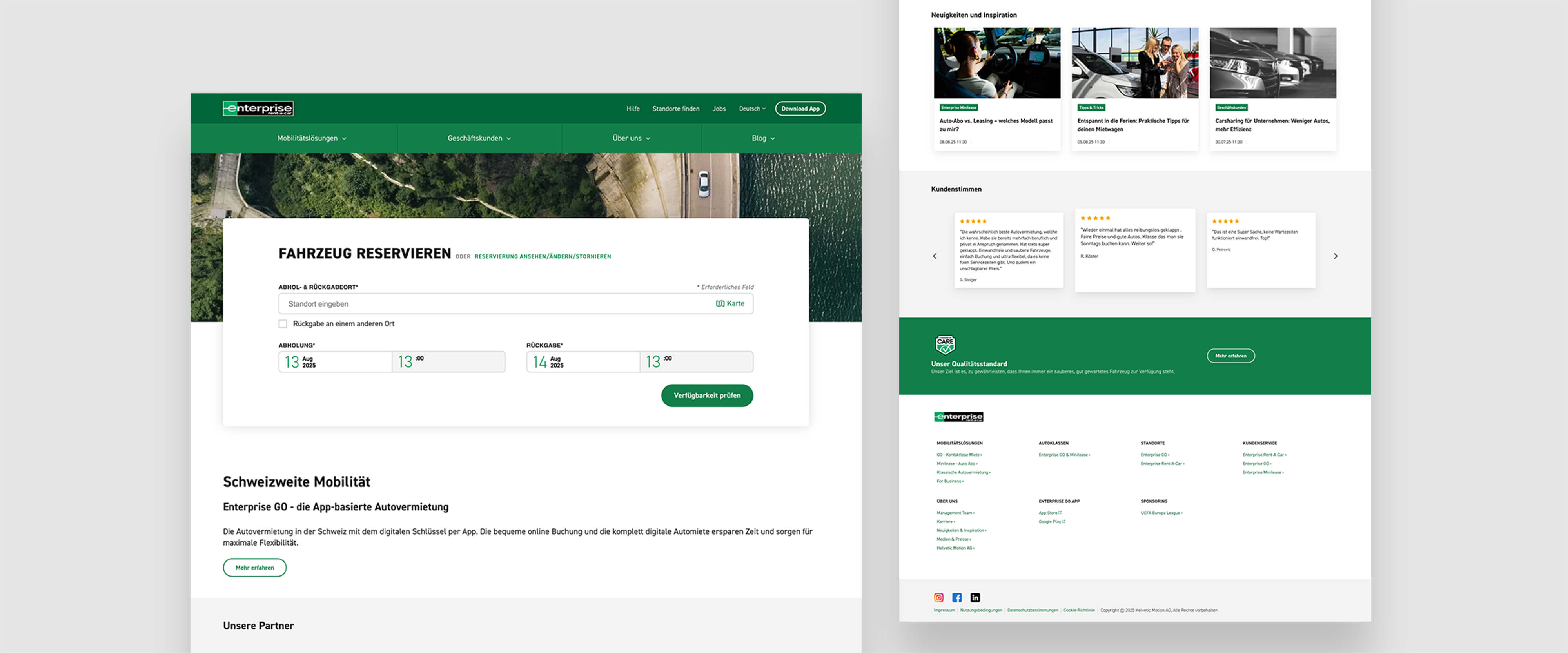
Task: Click the Download App button
Action: click(x=800, y=109)
